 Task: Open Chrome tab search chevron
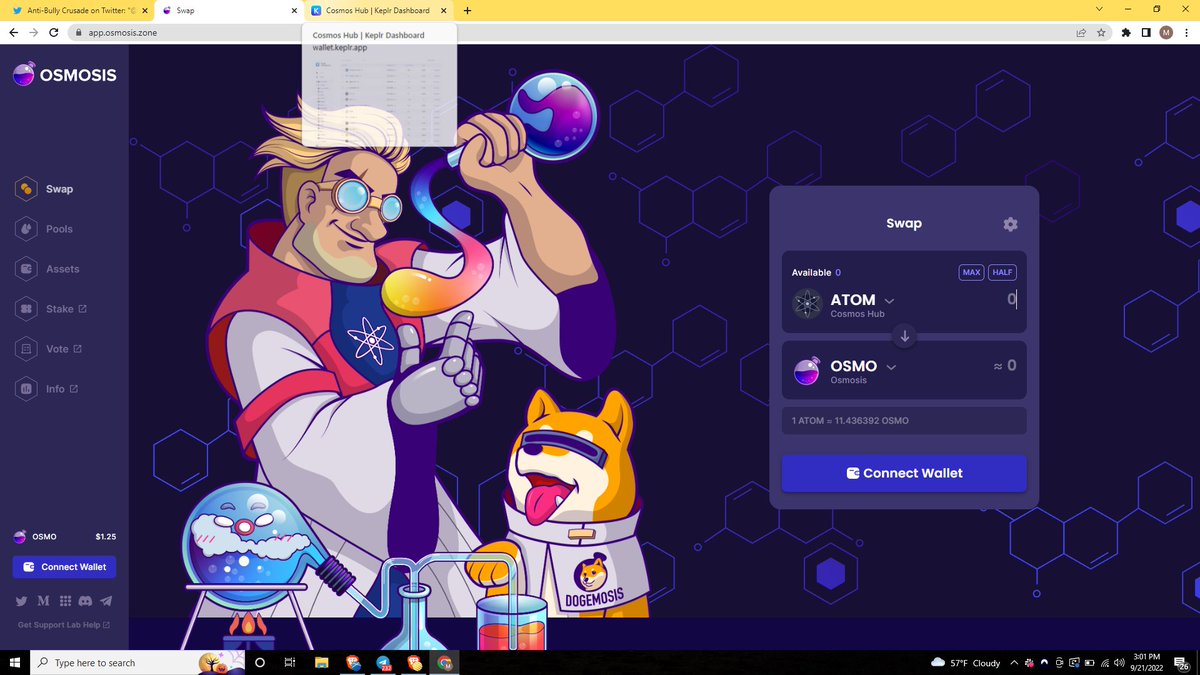(x=1100, y=9)
